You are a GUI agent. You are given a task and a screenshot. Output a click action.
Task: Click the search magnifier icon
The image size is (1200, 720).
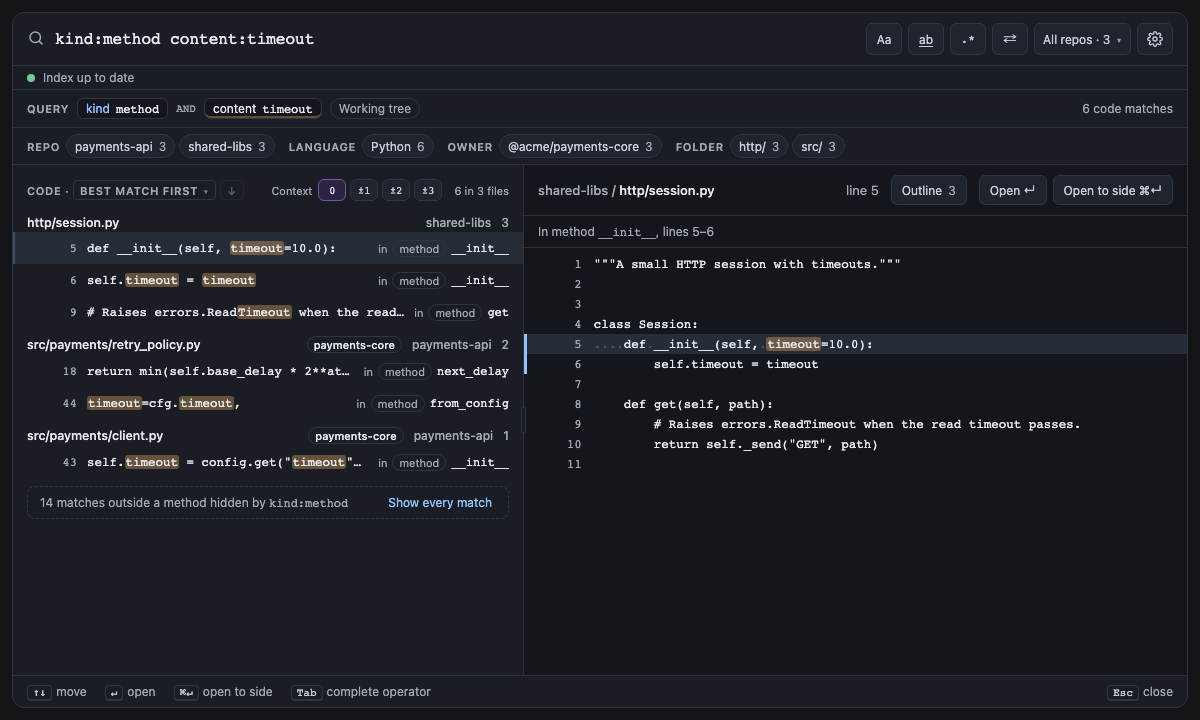(36, 39)
